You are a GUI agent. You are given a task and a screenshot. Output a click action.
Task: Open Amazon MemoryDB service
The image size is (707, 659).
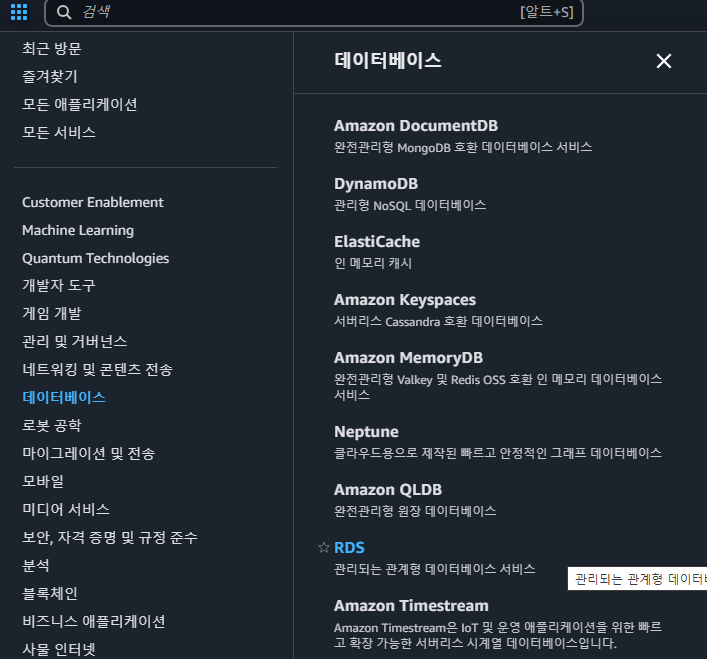[409, 358]
